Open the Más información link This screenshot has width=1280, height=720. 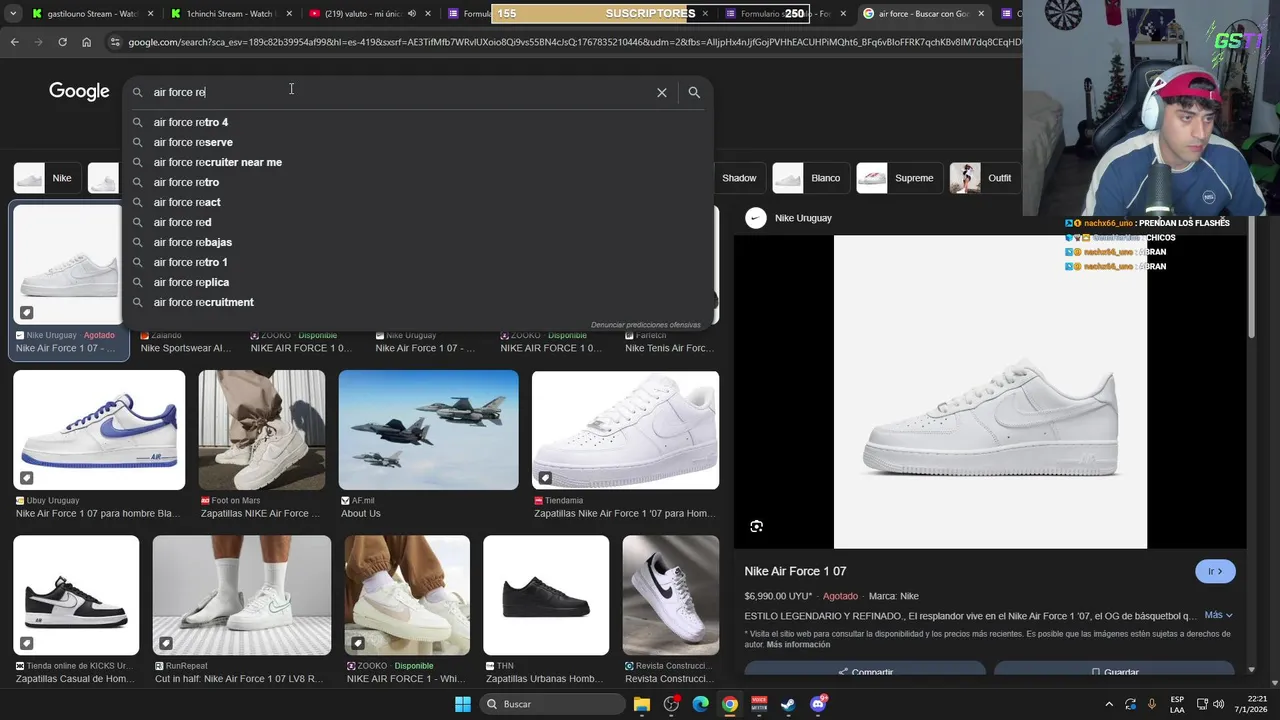798,645
